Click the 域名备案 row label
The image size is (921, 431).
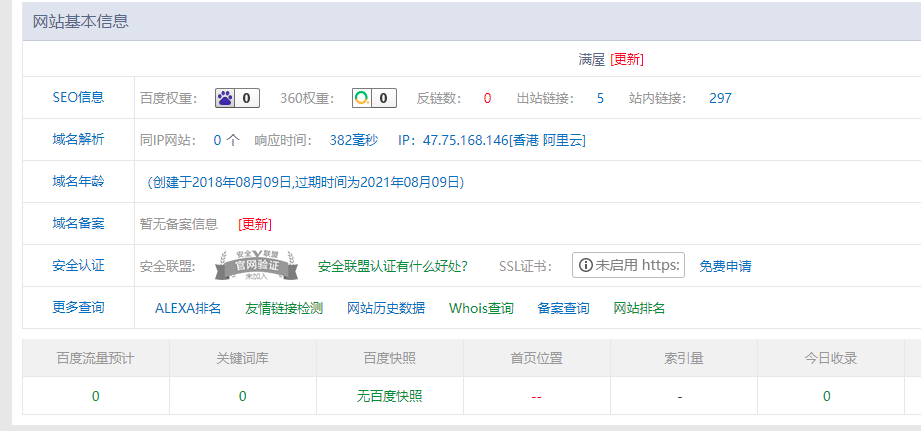[x=78, y=223]
